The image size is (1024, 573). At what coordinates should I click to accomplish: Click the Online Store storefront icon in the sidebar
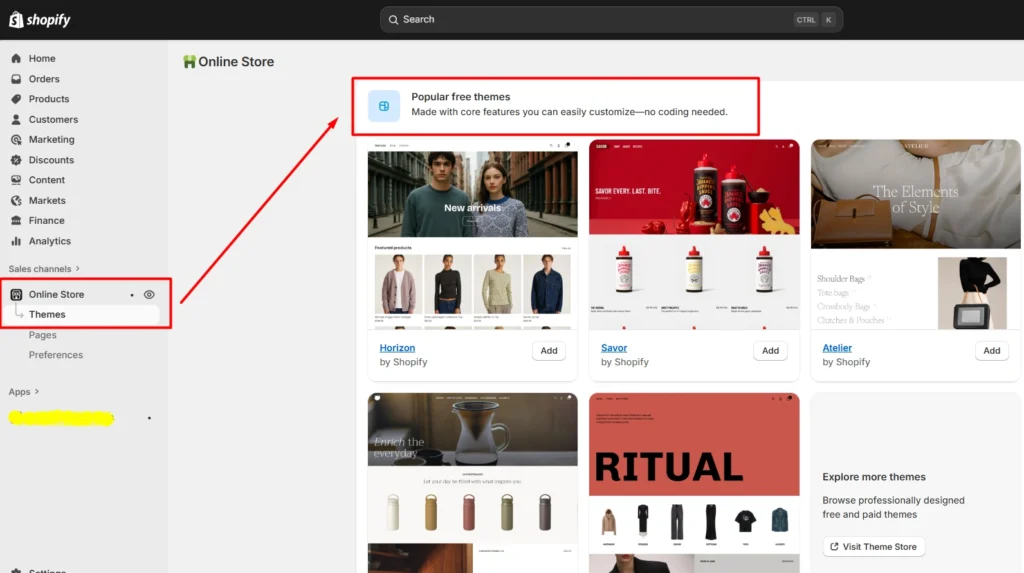point(16,294)
